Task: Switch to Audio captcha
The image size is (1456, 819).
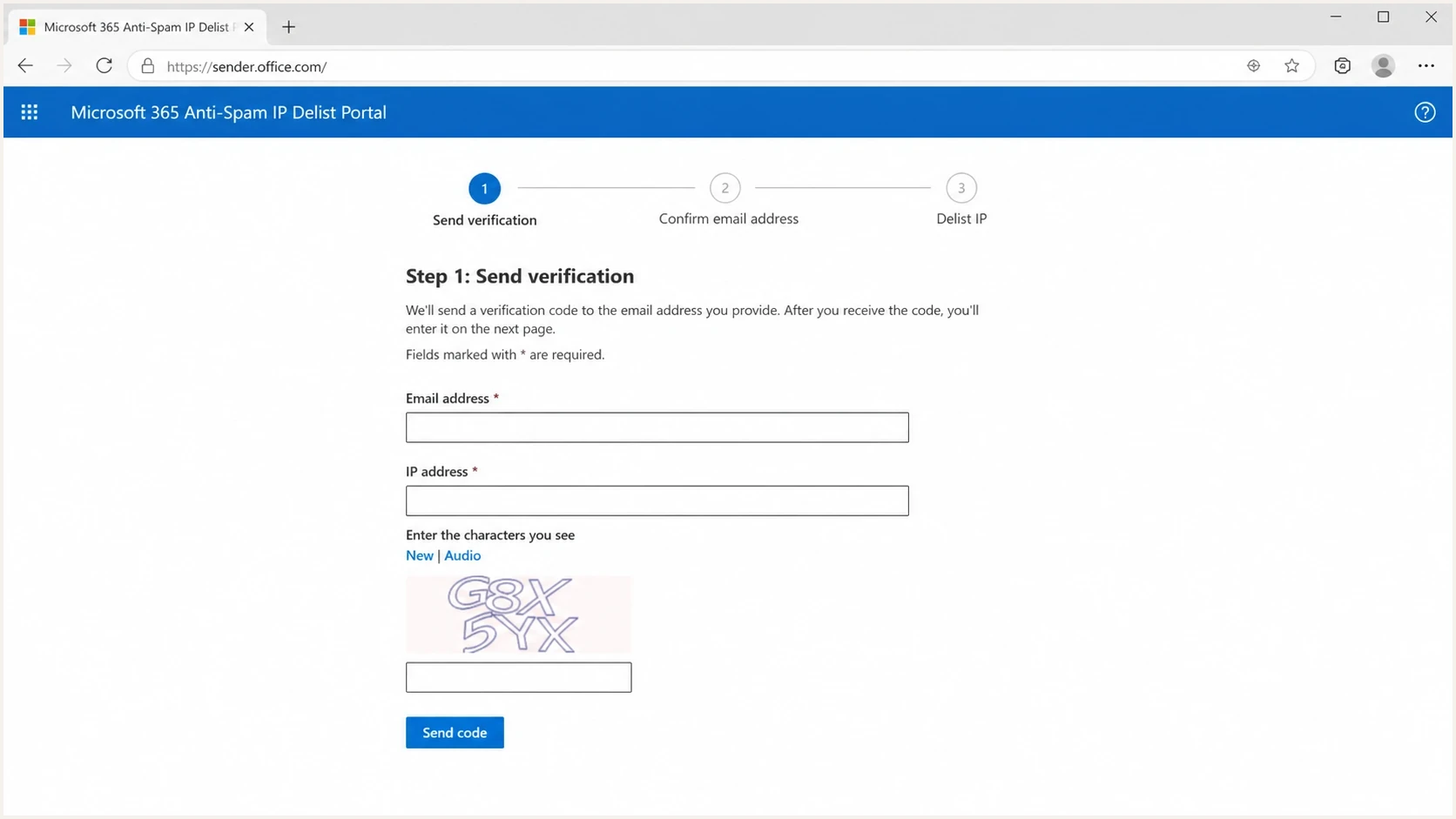Action: pyautogui.click(x=462, y=555)
